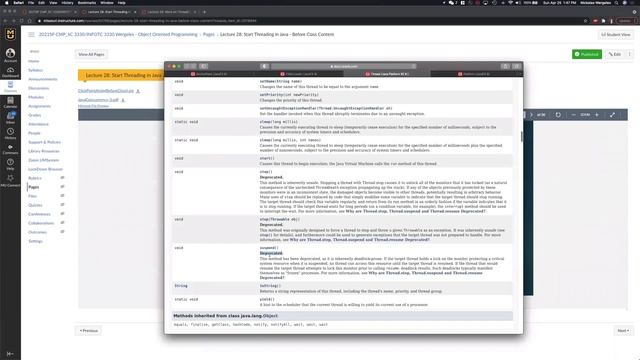Open People in course navigation

tap(34, 133)
